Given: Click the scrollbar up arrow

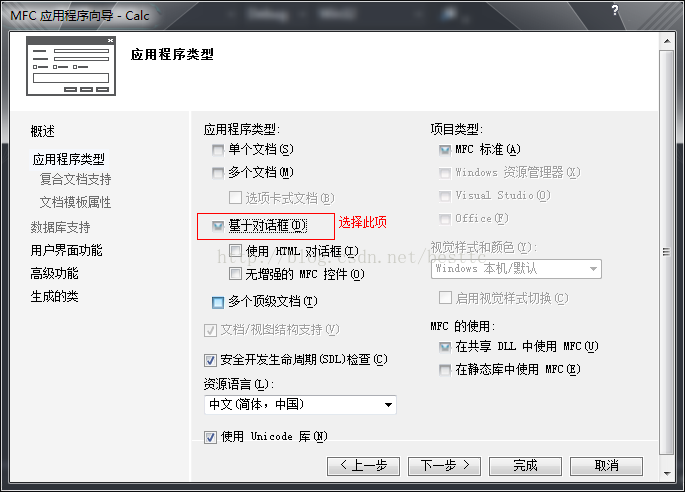Looking at the screenshot, I should point(667,41).
